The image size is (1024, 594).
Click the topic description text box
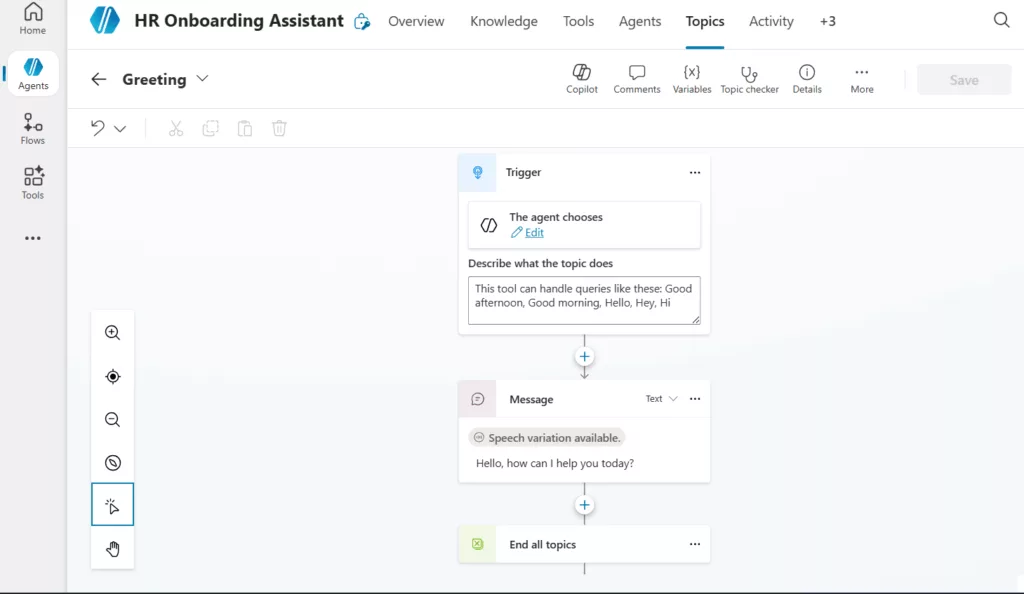pos(584,300)
